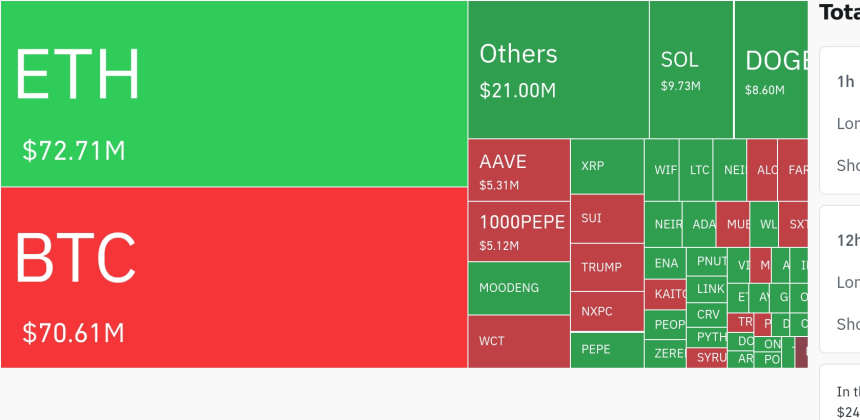Select the NXPC red block

[x=606, y=311]
